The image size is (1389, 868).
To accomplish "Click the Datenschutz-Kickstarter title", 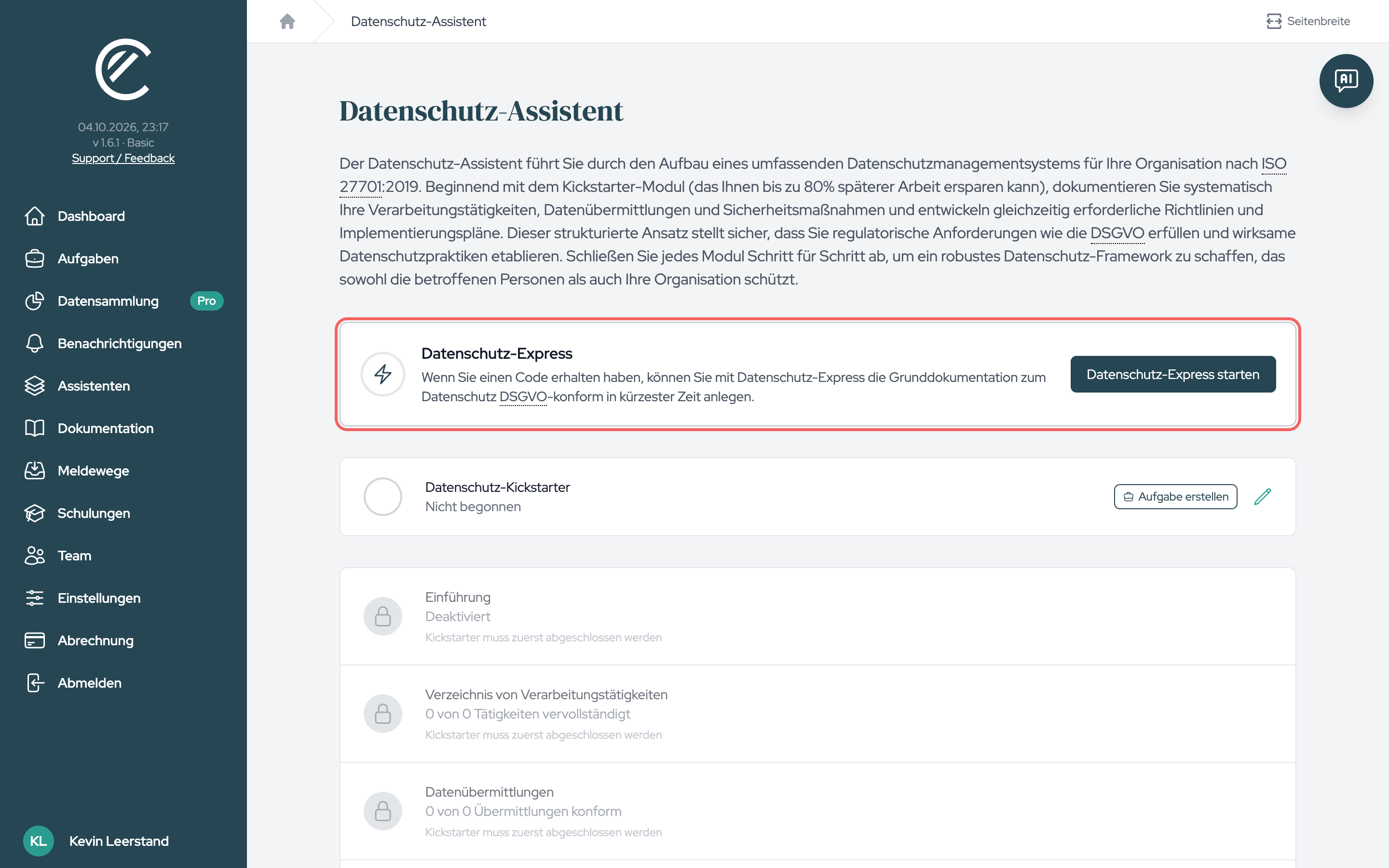I will coord(497,487).
